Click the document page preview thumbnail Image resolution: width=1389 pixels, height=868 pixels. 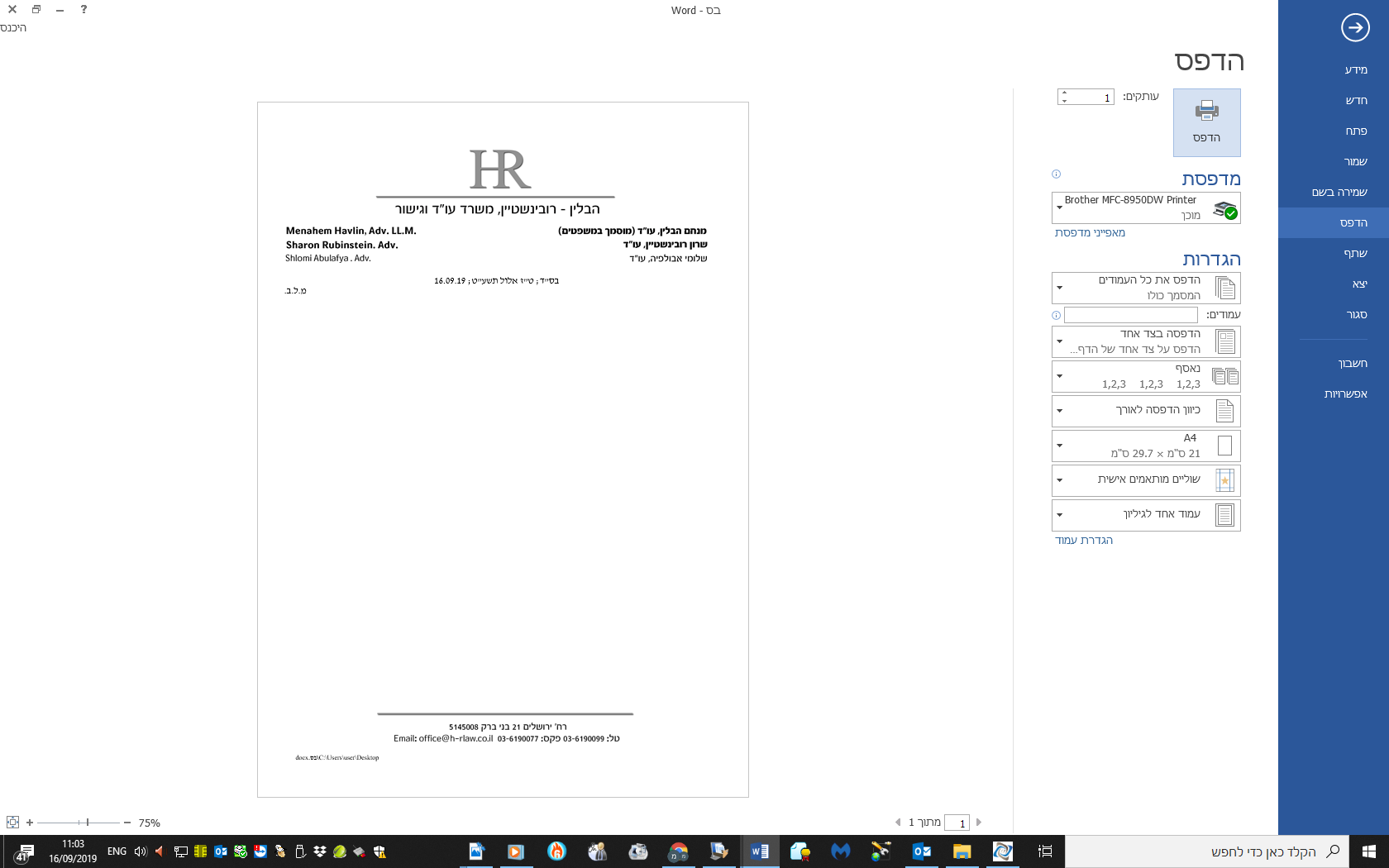(x=503, y=450)
